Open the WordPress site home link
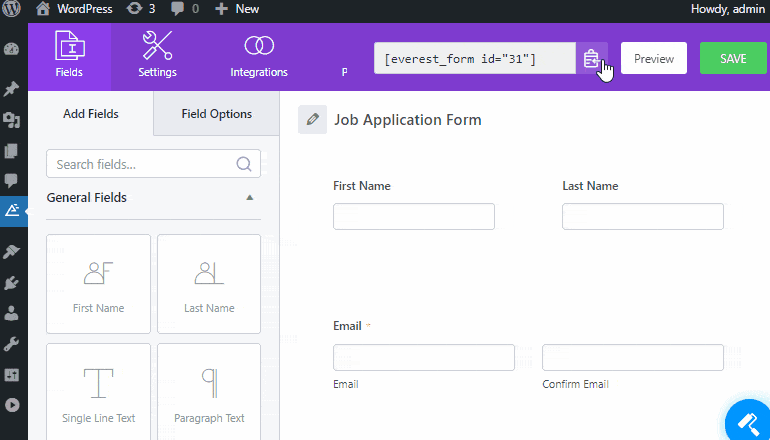770x440 pixels. 74,9
